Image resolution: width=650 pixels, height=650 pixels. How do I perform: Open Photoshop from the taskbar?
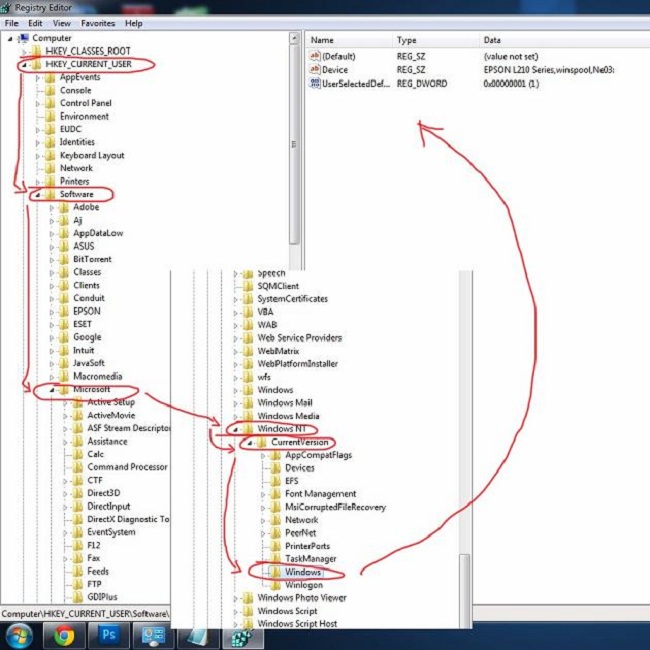109,635
